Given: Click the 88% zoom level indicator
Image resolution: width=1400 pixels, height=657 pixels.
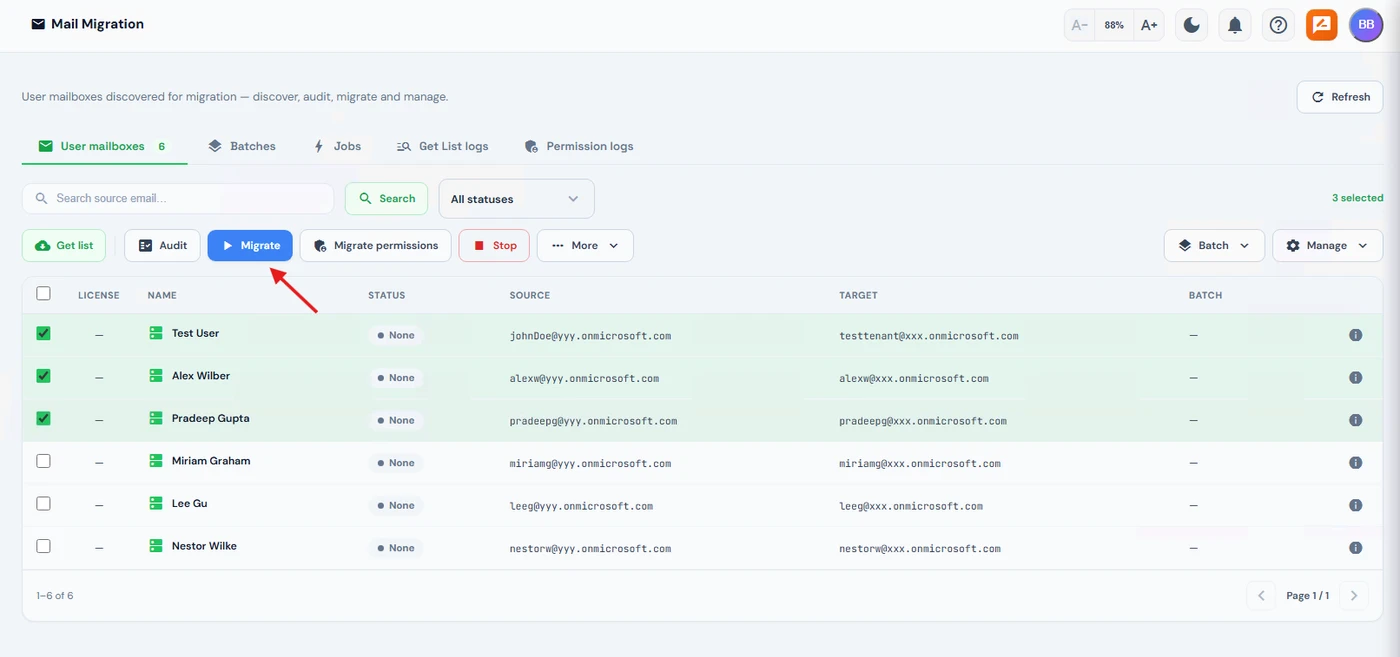Looking at the screenshot, I should (1114, 25).
